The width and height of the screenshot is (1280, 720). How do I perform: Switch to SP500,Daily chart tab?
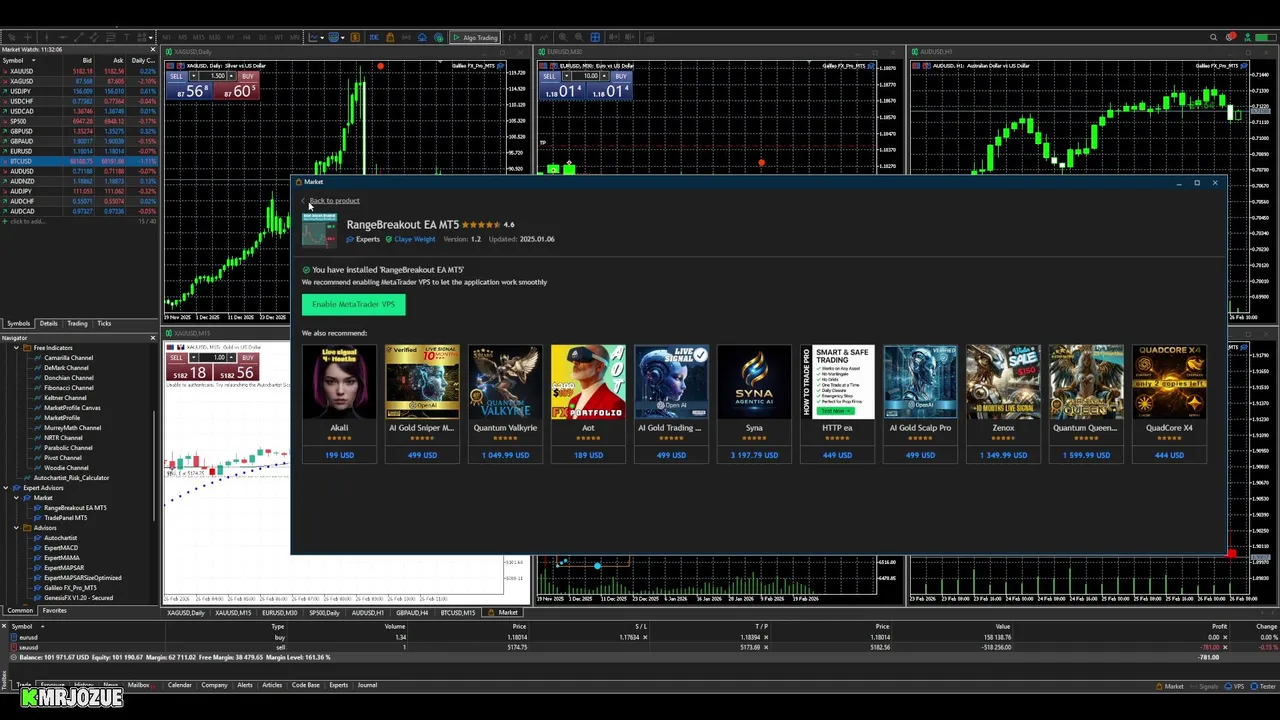(324, 613)
